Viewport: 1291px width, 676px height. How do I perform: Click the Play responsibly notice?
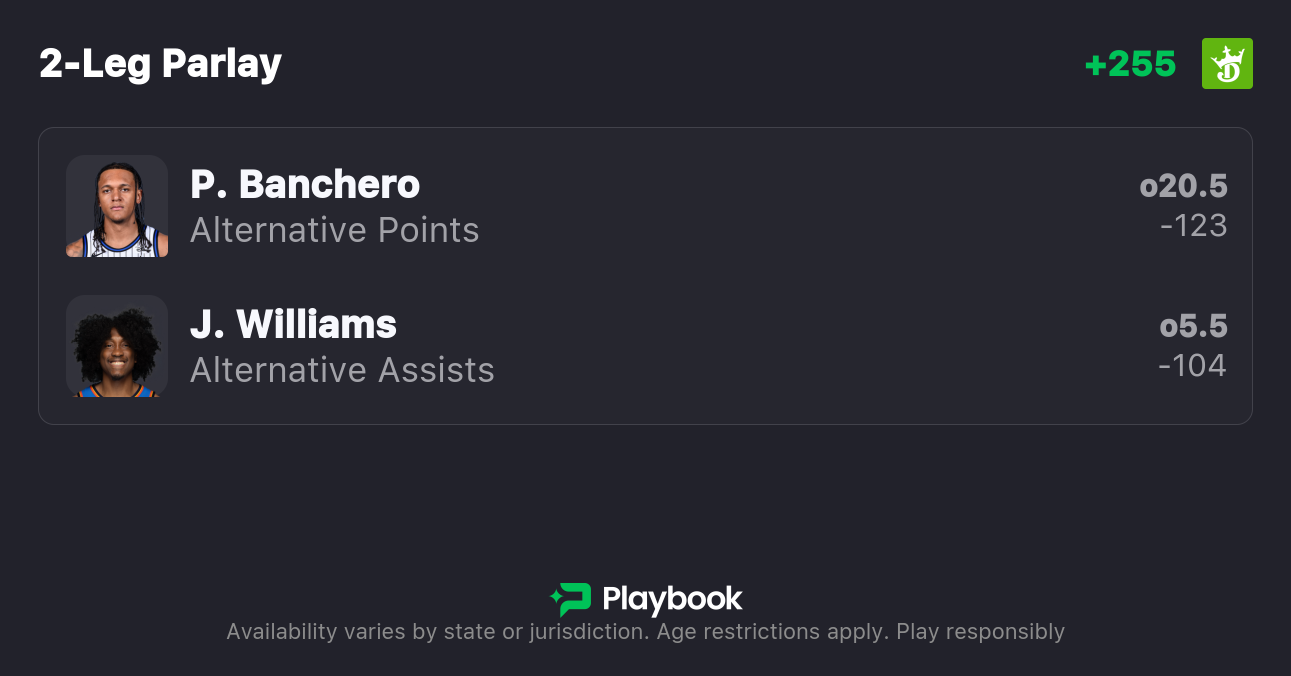coord(980,632)
